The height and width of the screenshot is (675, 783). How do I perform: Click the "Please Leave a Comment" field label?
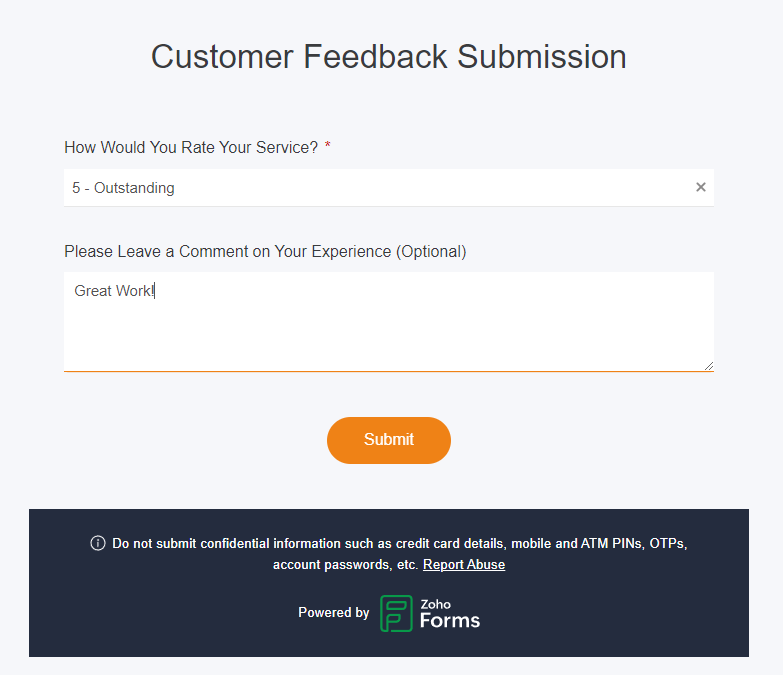[x=265, y=251]
